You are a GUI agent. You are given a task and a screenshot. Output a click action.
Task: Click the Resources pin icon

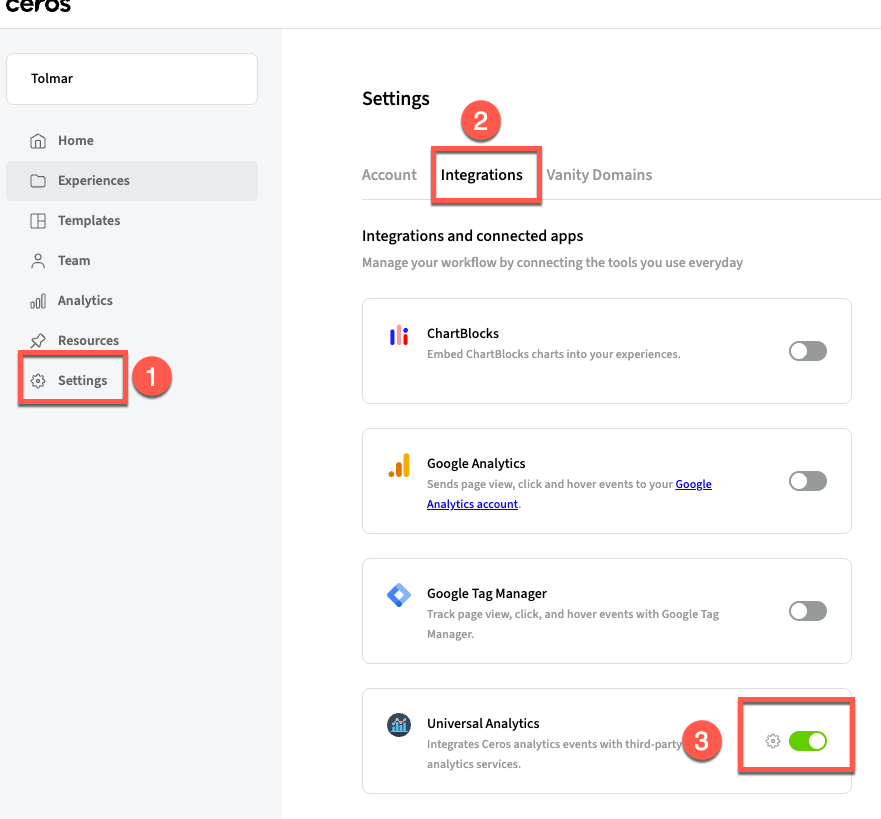38,340
